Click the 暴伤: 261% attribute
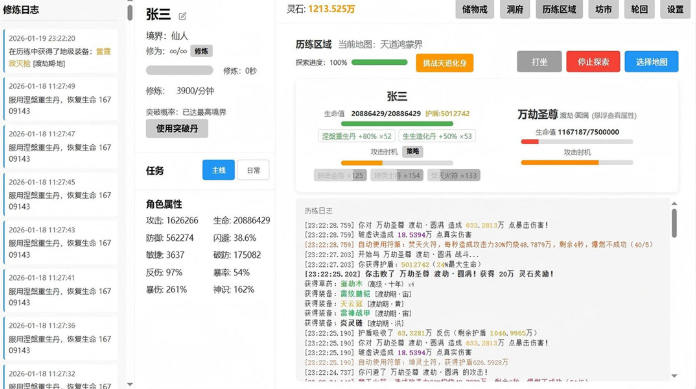Image resolution: width=696 pixels, height=389 pixels. (166, 290)
